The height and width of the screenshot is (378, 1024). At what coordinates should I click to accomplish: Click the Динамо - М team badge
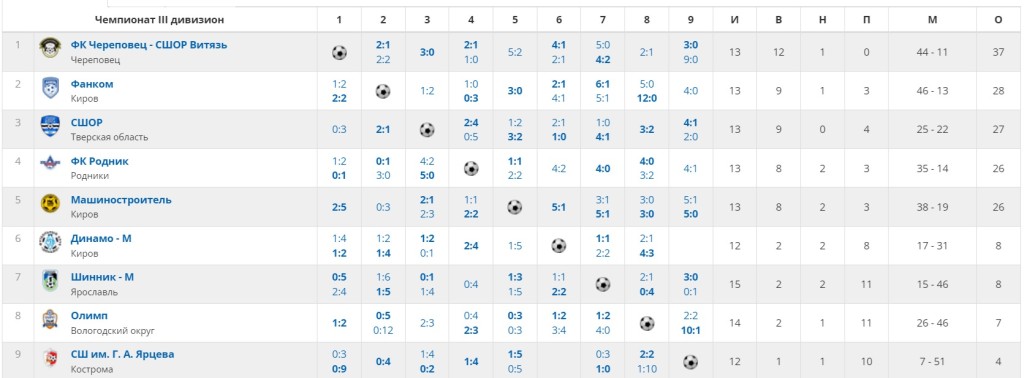[x=50, y=242]
